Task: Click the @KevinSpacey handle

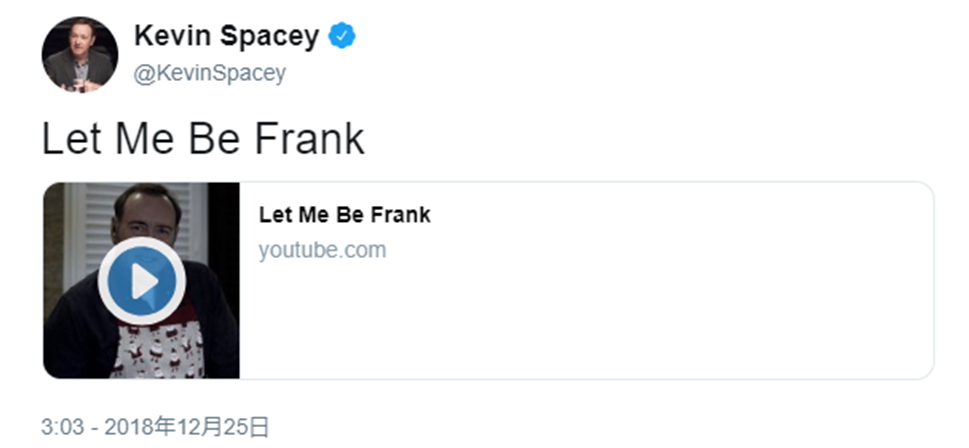Action: tap(210, 73)
